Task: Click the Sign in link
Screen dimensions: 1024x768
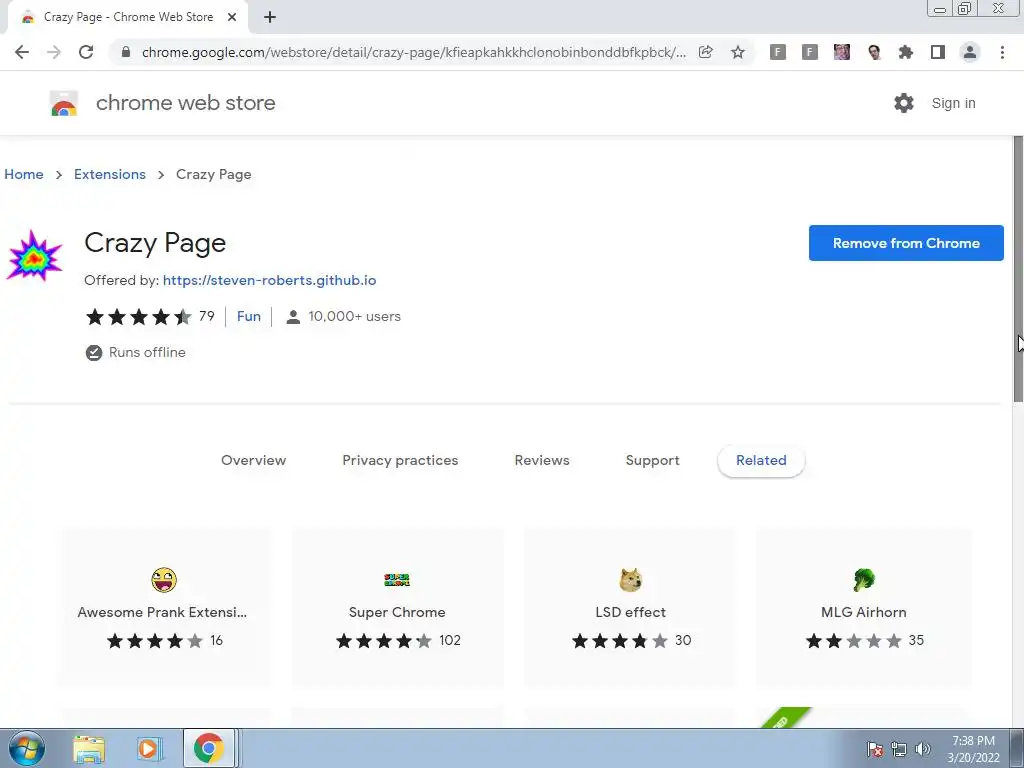Action: (953, 103)
